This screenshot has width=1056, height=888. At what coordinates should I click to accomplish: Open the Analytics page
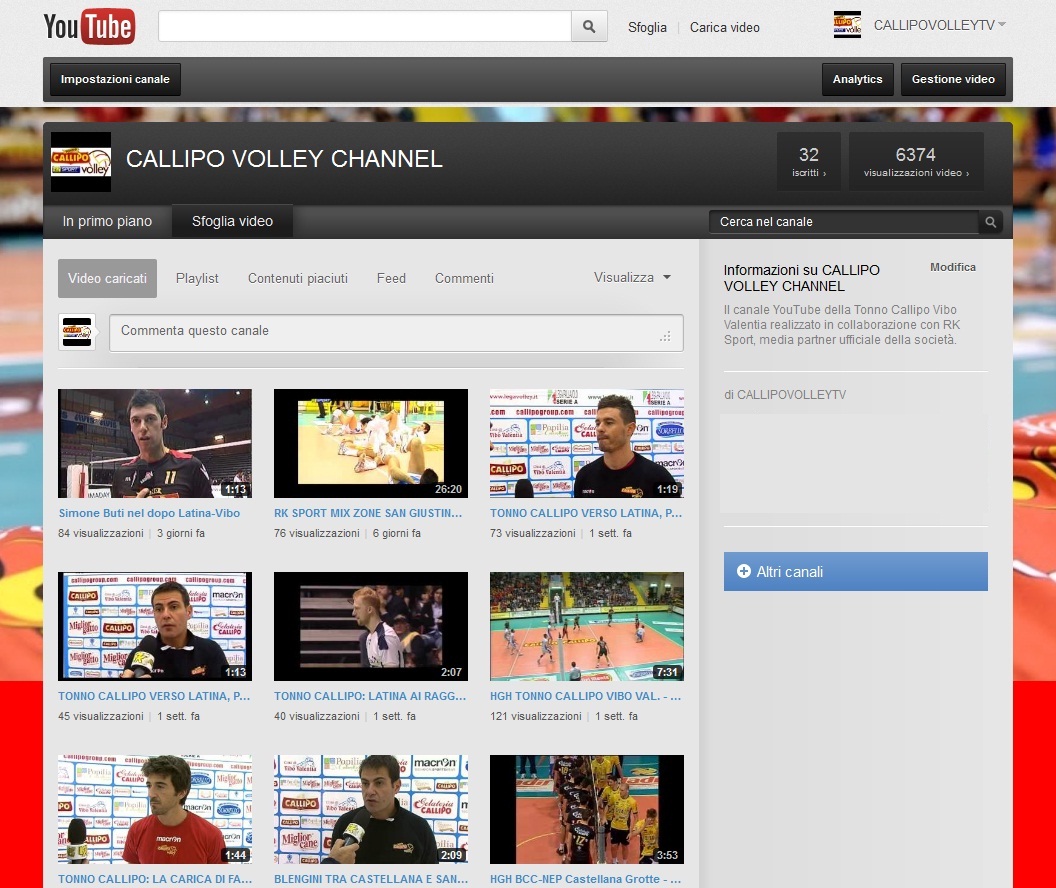[857, 79]
